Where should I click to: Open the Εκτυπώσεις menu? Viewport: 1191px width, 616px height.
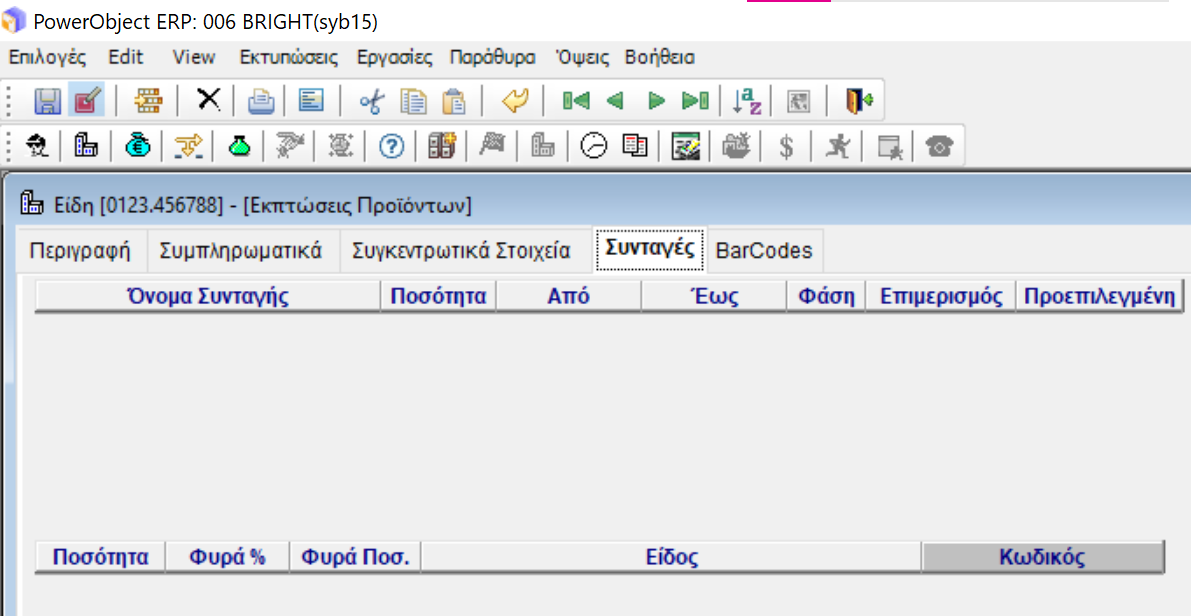click(x=288, y=57)
